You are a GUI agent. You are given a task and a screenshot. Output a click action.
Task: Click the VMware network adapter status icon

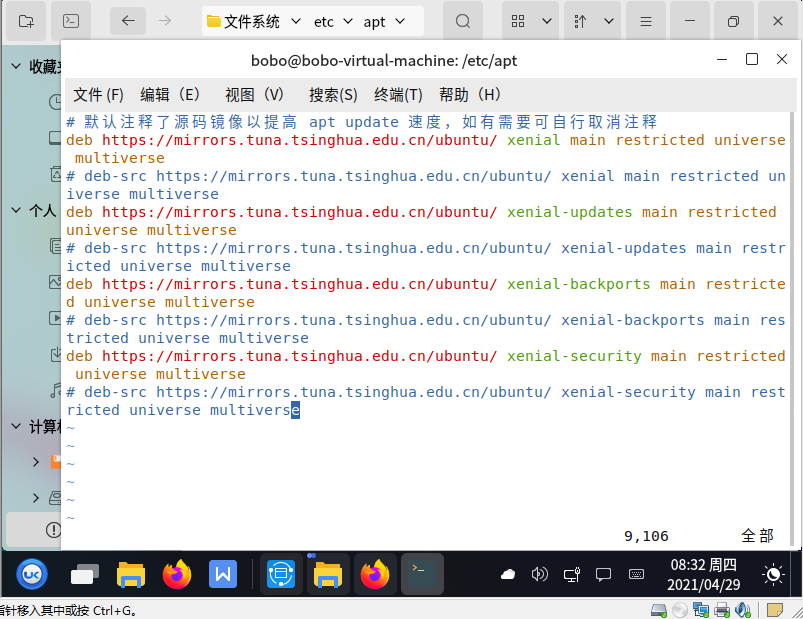click(701, 610)
